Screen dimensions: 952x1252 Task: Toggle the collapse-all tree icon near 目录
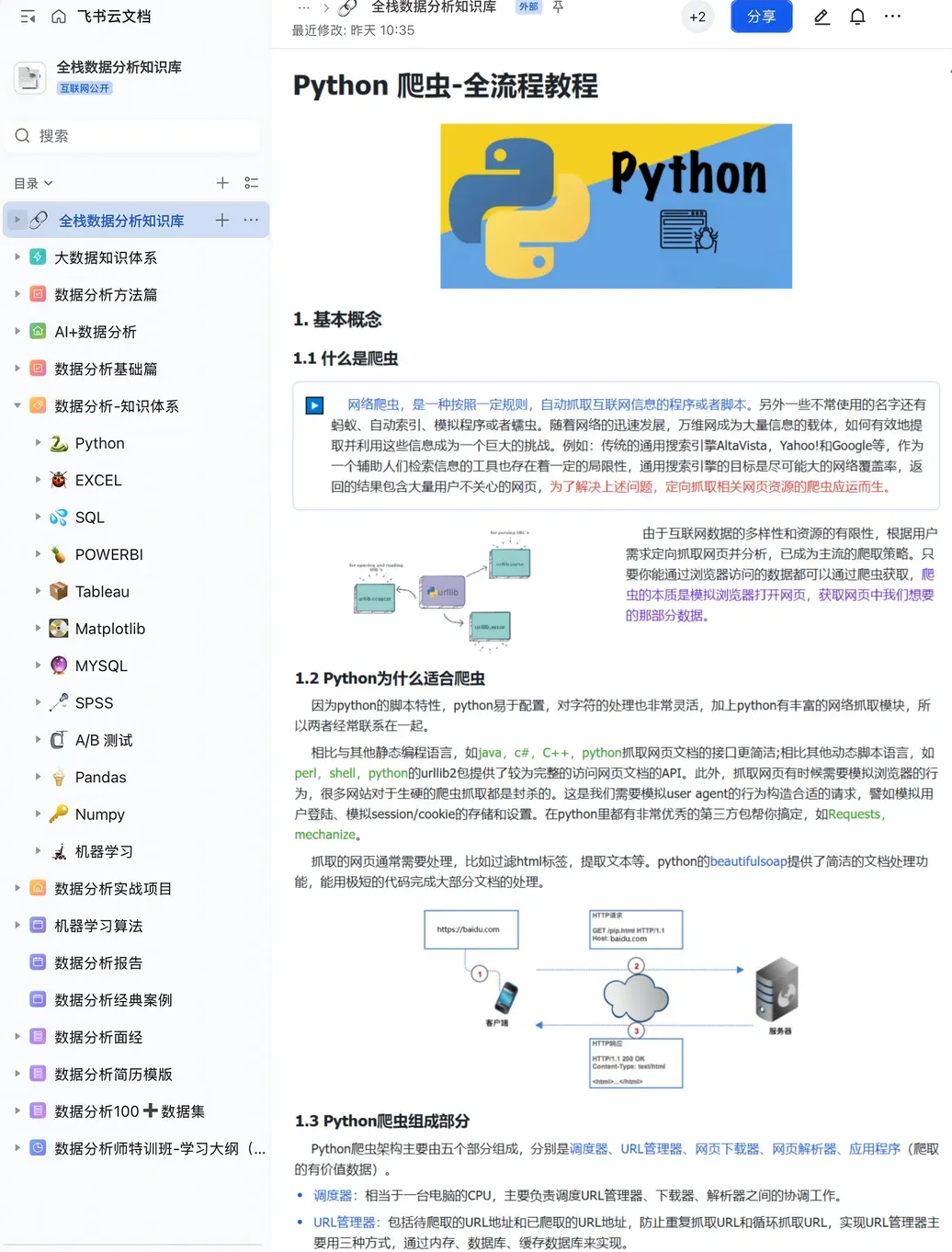251,183
